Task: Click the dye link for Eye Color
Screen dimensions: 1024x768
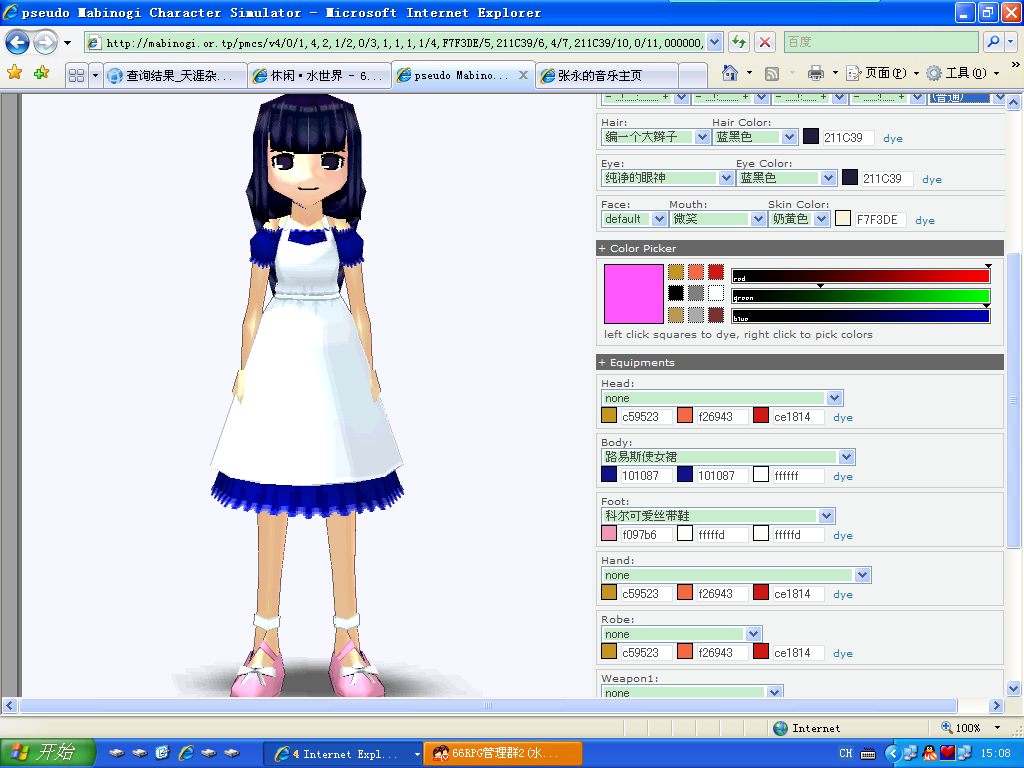Action: tap(932, 180)
